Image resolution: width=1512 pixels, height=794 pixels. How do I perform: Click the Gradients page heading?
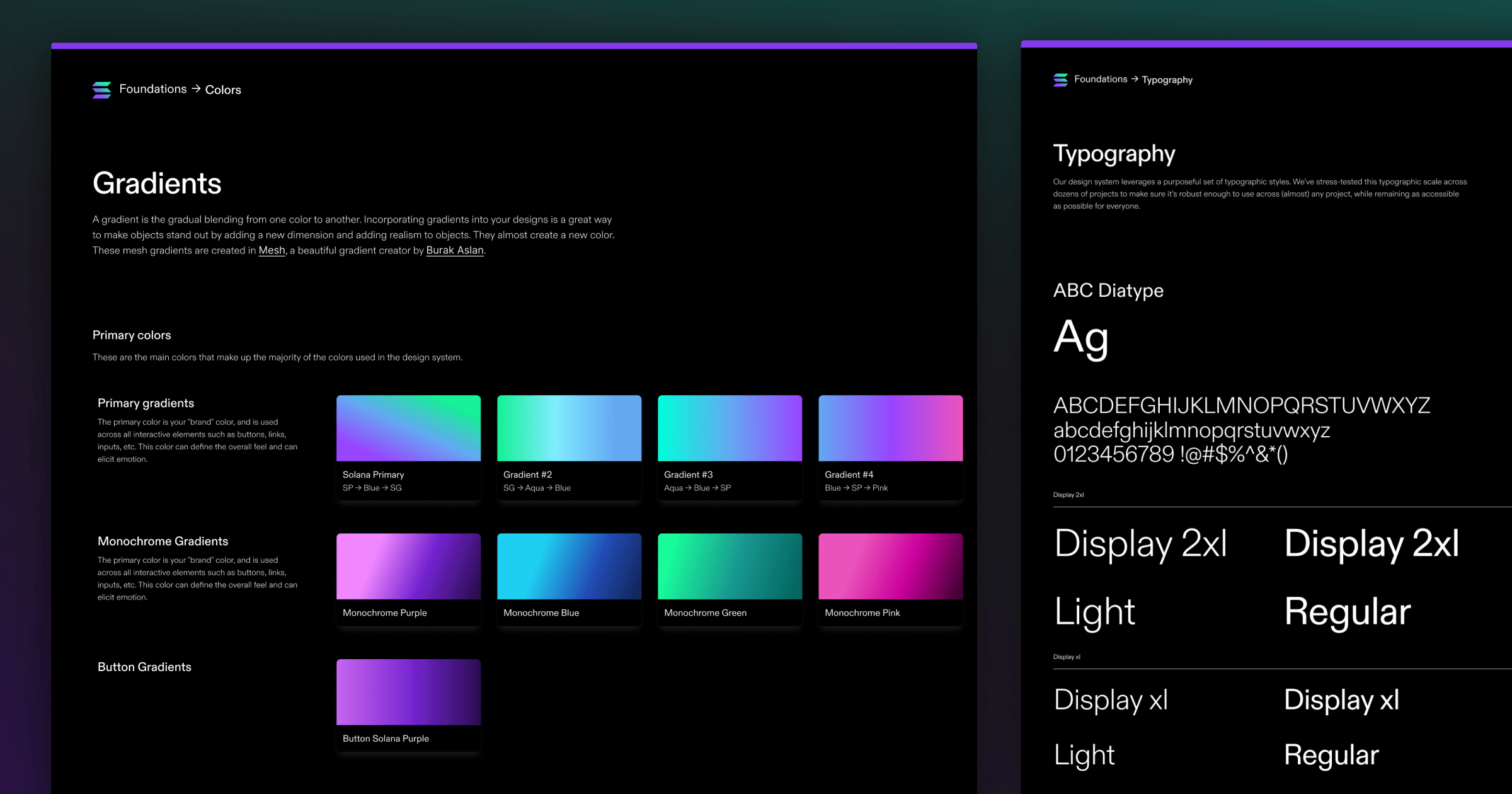157,183
